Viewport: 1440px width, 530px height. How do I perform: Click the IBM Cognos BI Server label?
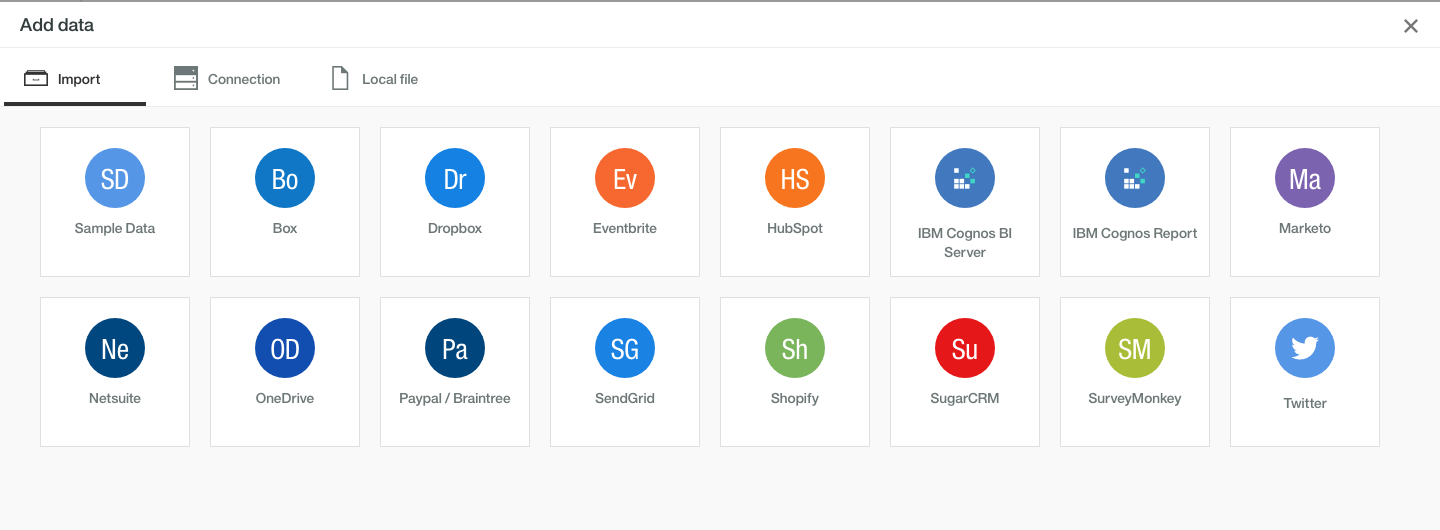(x=965, y=243)
